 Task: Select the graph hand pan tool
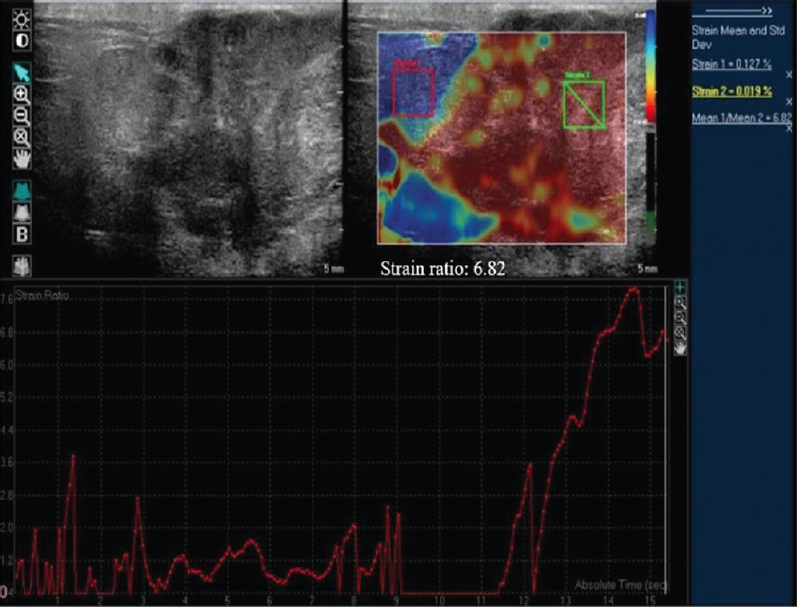tap(680, 348)
